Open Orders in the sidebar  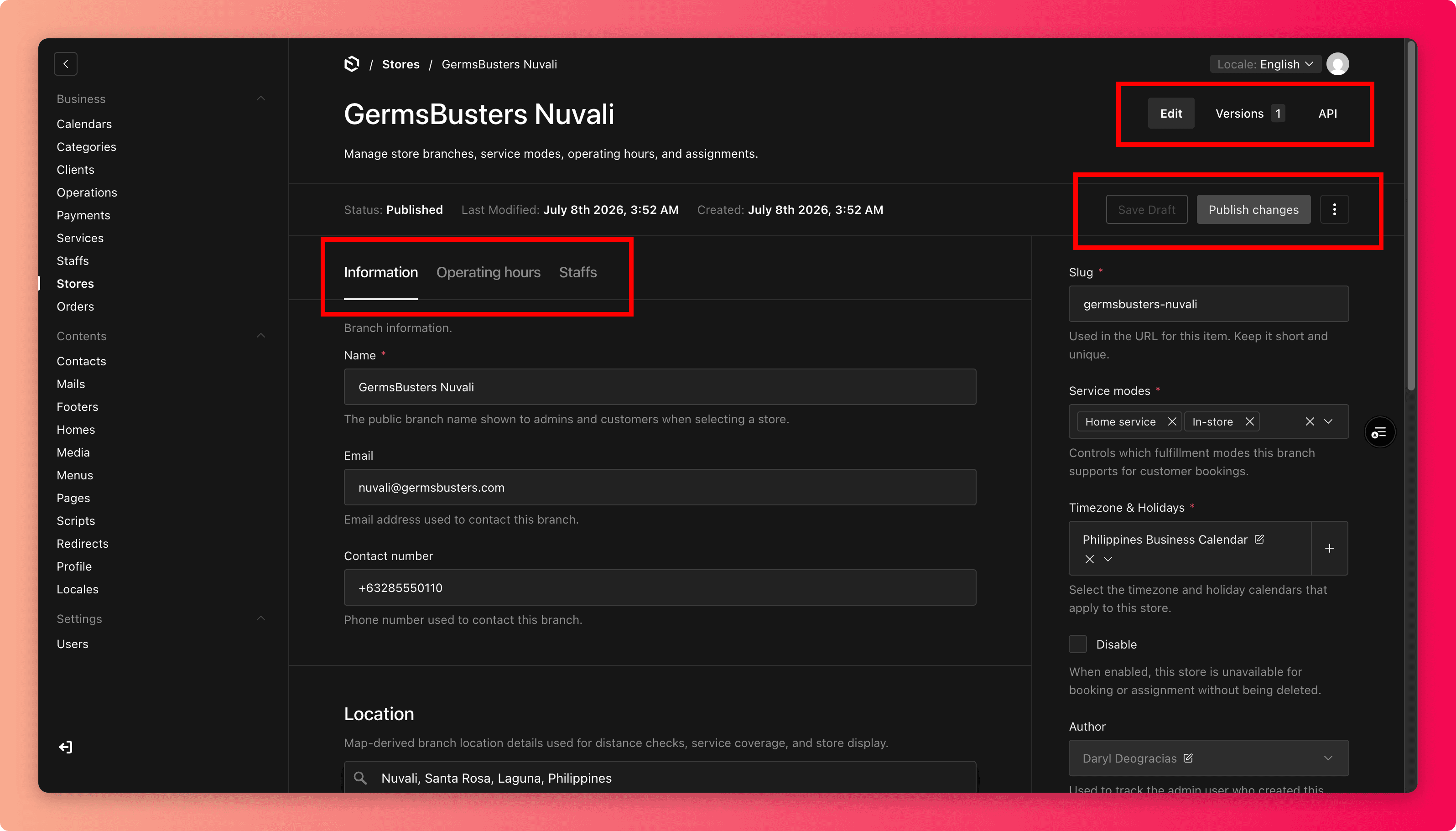pos(75,306)
